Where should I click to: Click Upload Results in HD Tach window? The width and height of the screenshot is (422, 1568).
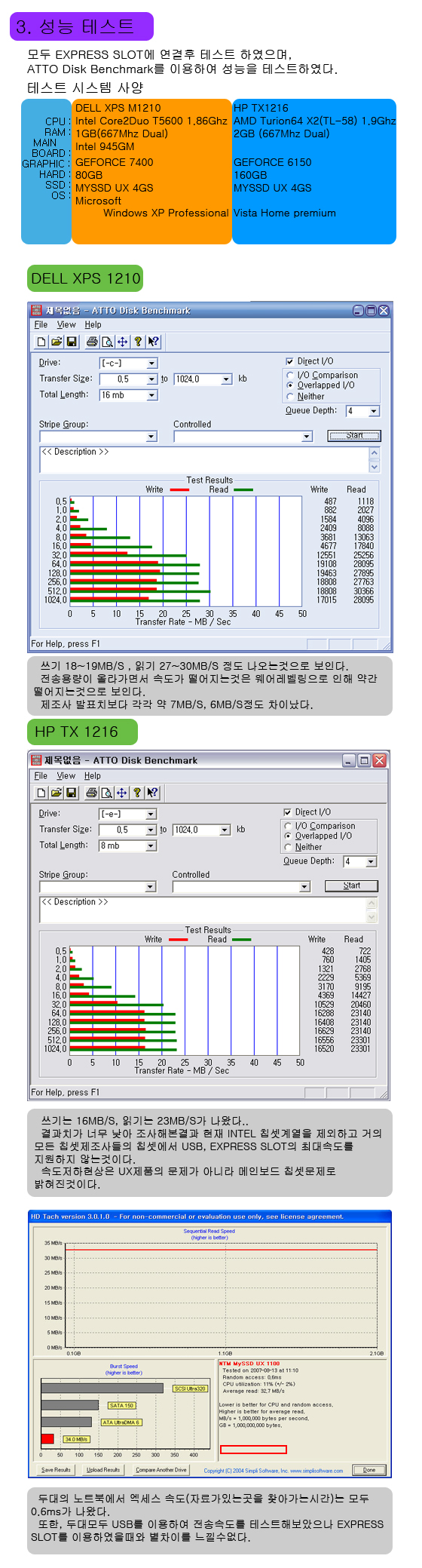(103, 1469)
